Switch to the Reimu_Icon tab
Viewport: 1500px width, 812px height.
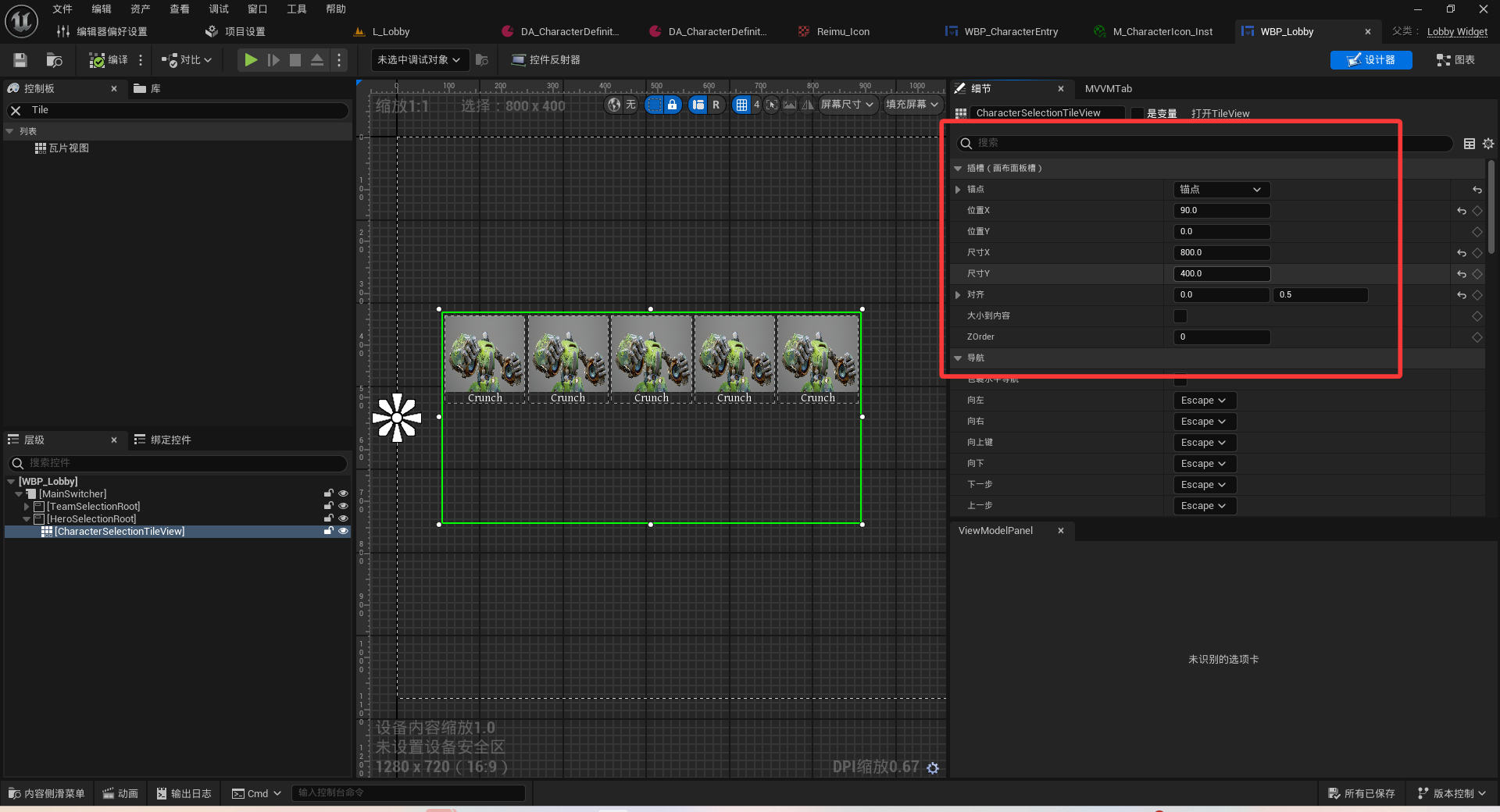coord(834,32)
